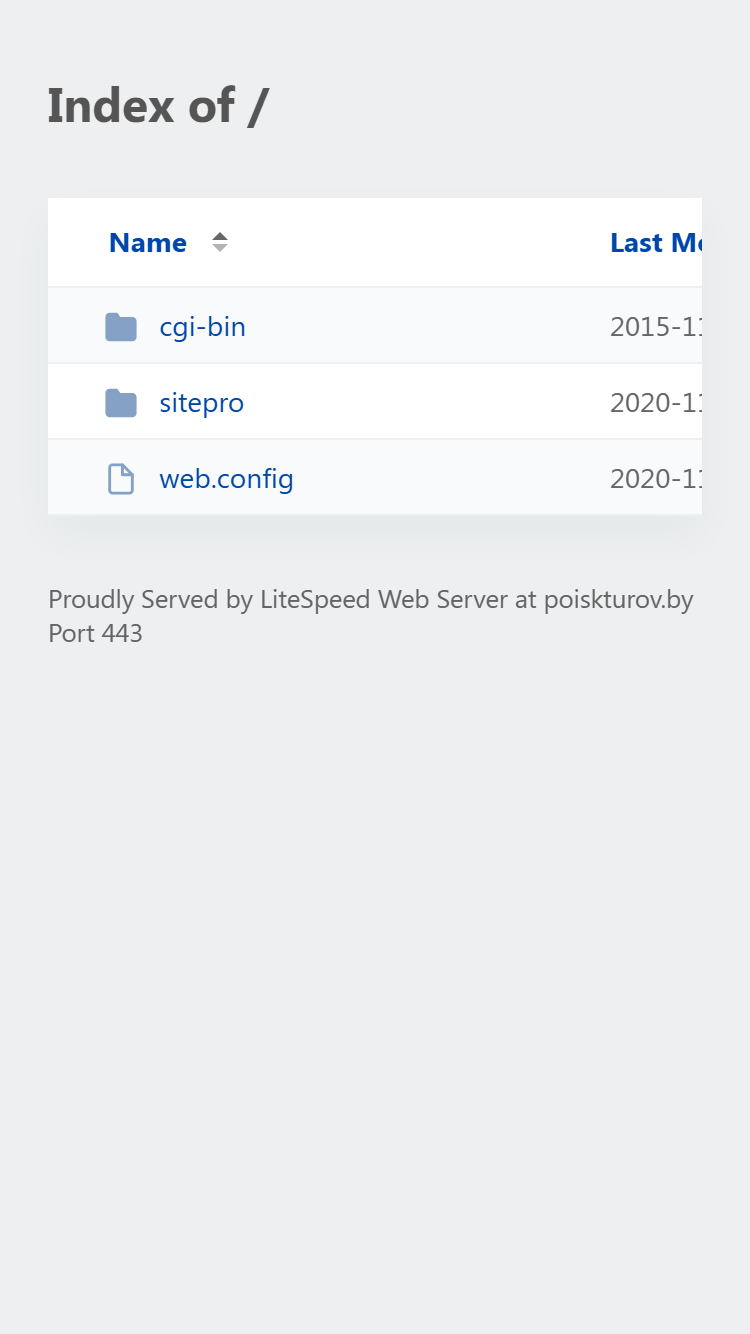Click the 'Port 443' footer text
This screenshot has height=1334, width=750.
95,633
